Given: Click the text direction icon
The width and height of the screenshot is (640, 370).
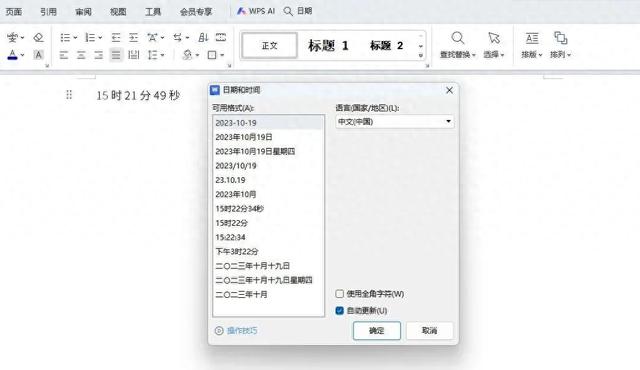Looking at the screenshot, I should coord(178,38).
